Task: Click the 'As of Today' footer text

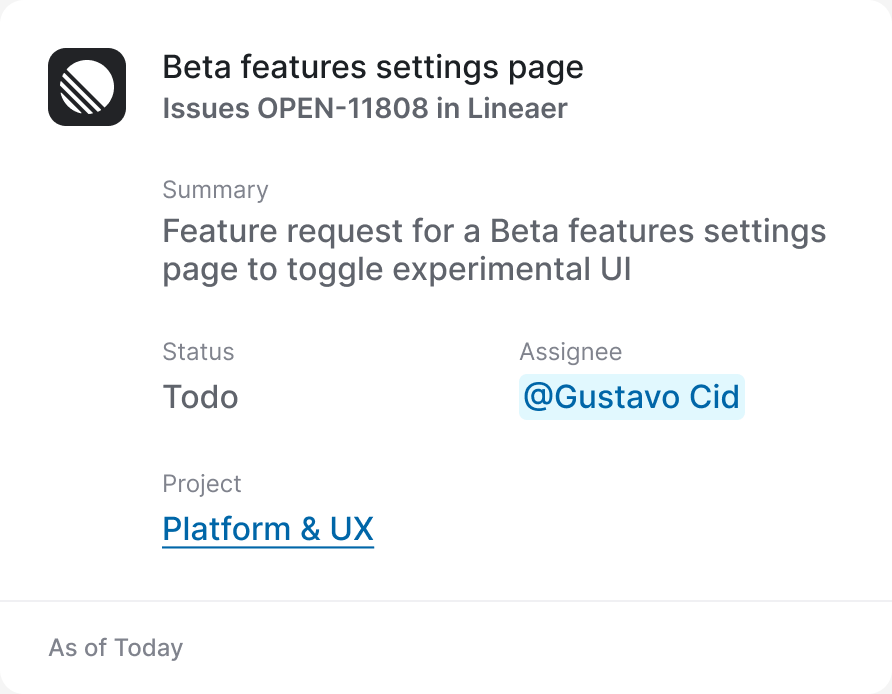Action: pyautogui.click(x=115, y=648)
